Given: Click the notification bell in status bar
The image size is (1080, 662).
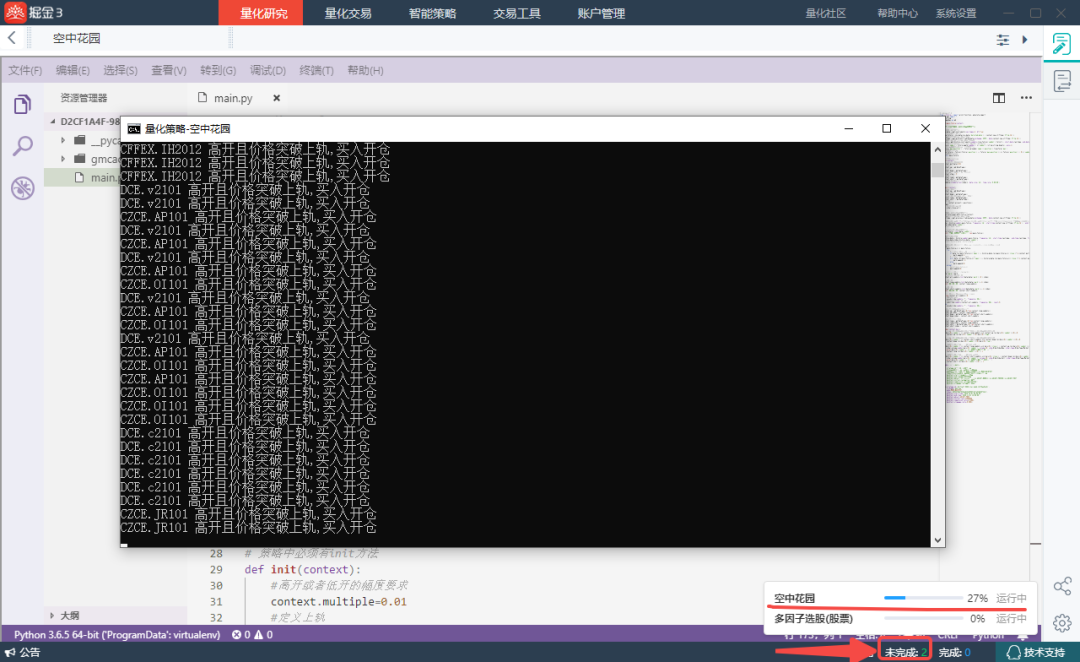Looking at the screenshot, I should click(1023, 635).
